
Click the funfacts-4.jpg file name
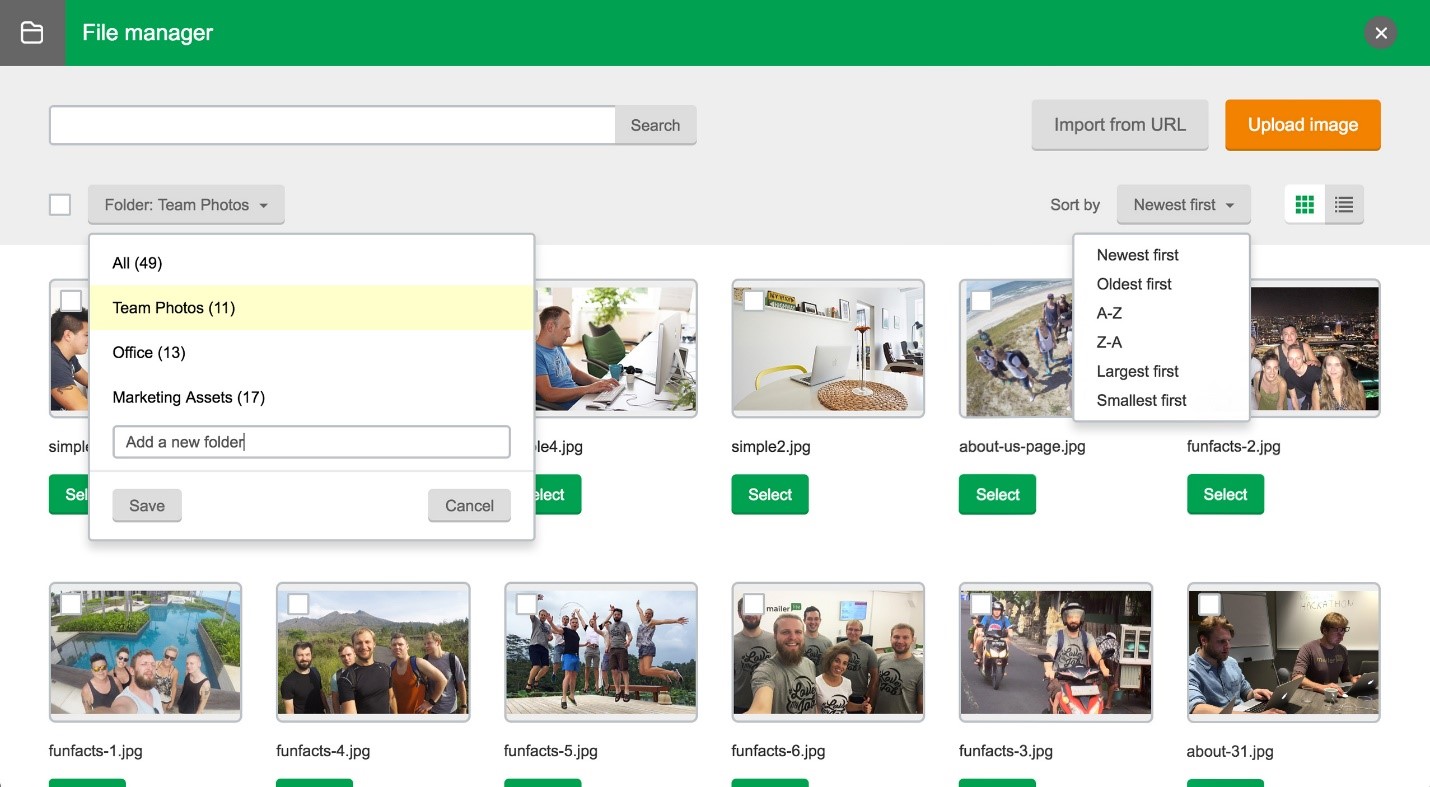[323, 751]
